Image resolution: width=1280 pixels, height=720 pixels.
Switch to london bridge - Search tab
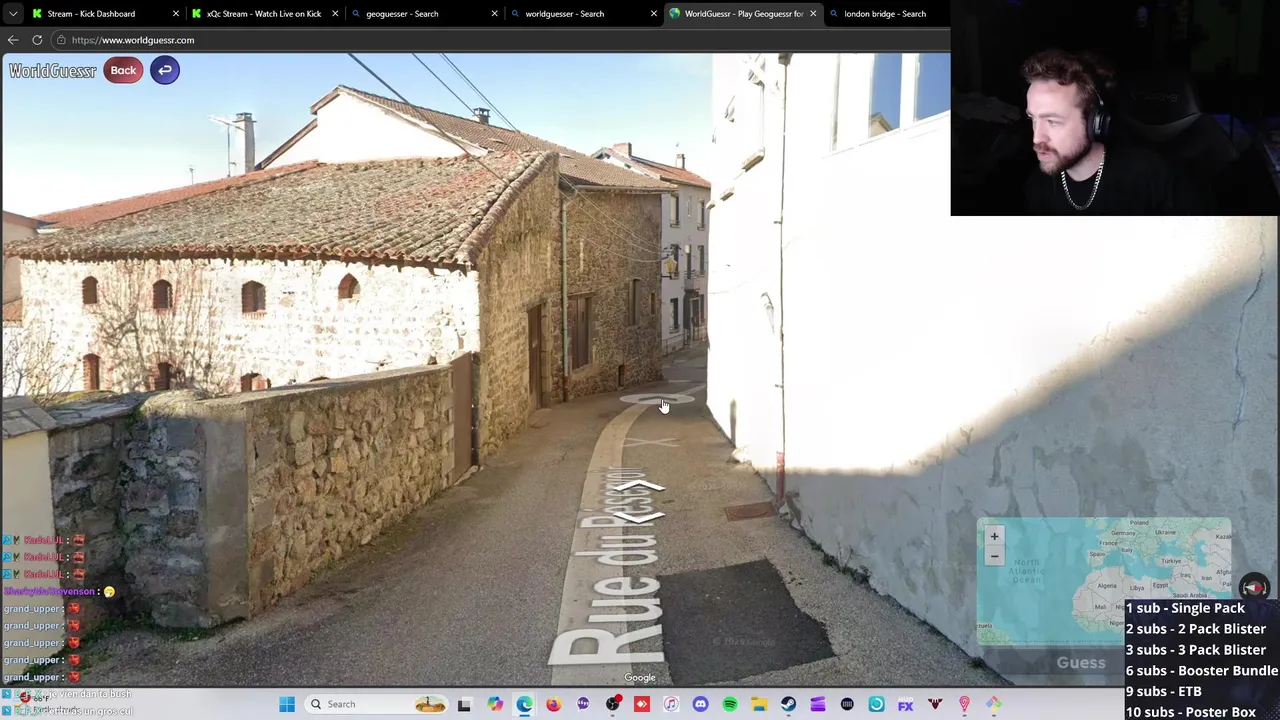point(885,14)
